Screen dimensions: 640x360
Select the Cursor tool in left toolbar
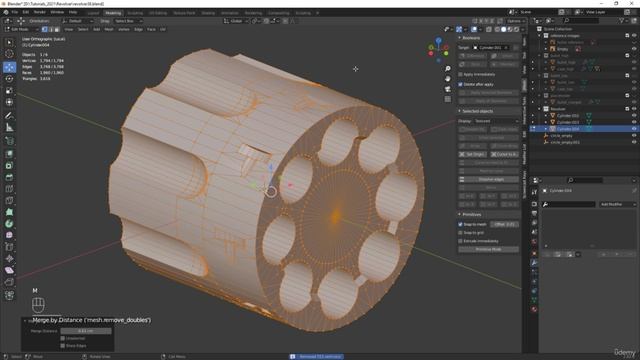point(9,54)
